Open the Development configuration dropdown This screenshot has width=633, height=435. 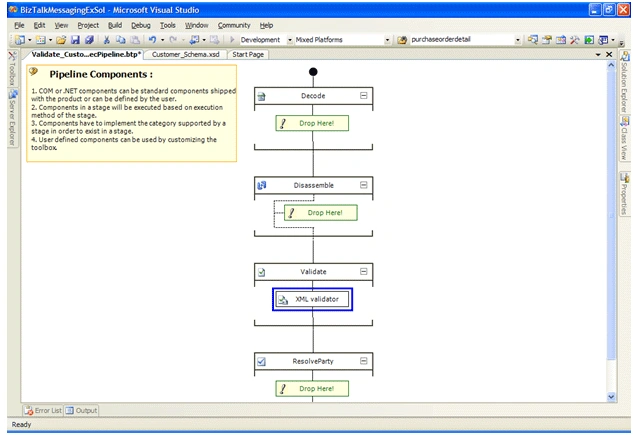pos(290,40)
